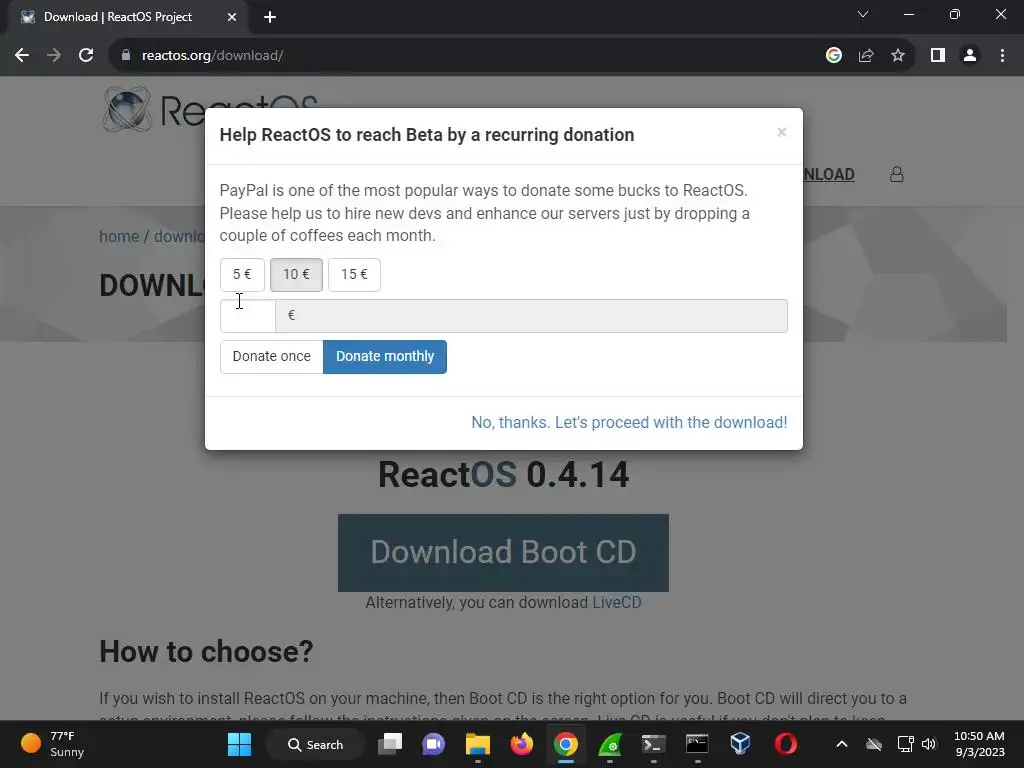The width and height of the screenshot is (1024, 768).
Task: Switch to Chrome on the taskbar
Action: 566,744
